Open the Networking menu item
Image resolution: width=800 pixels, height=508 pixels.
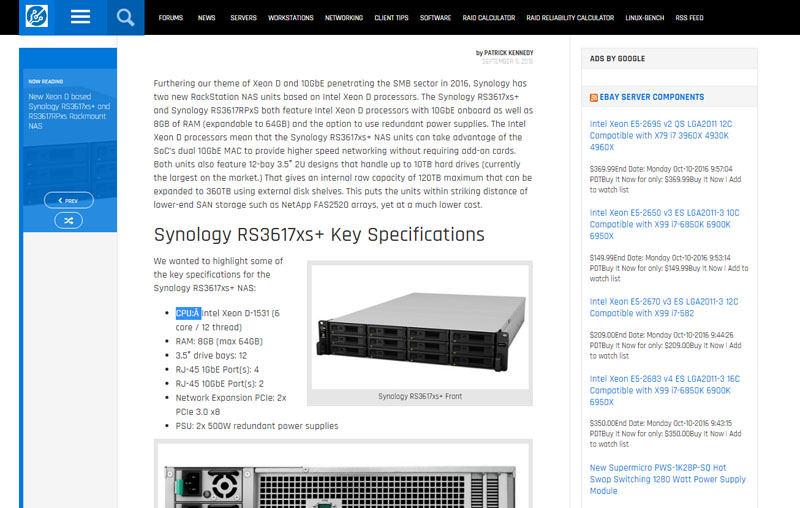point(344,18)
